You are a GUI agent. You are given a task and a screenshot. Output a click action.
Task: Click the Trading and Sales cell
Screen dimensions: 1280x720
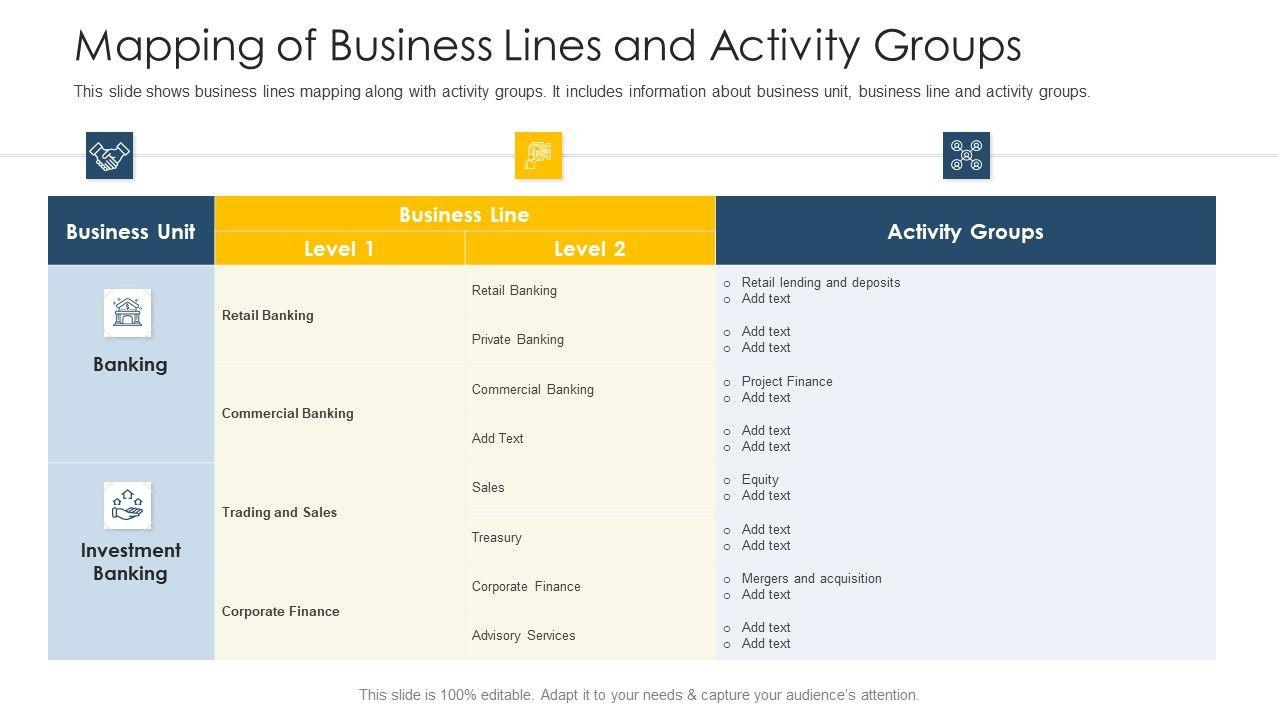coord(280,512)
